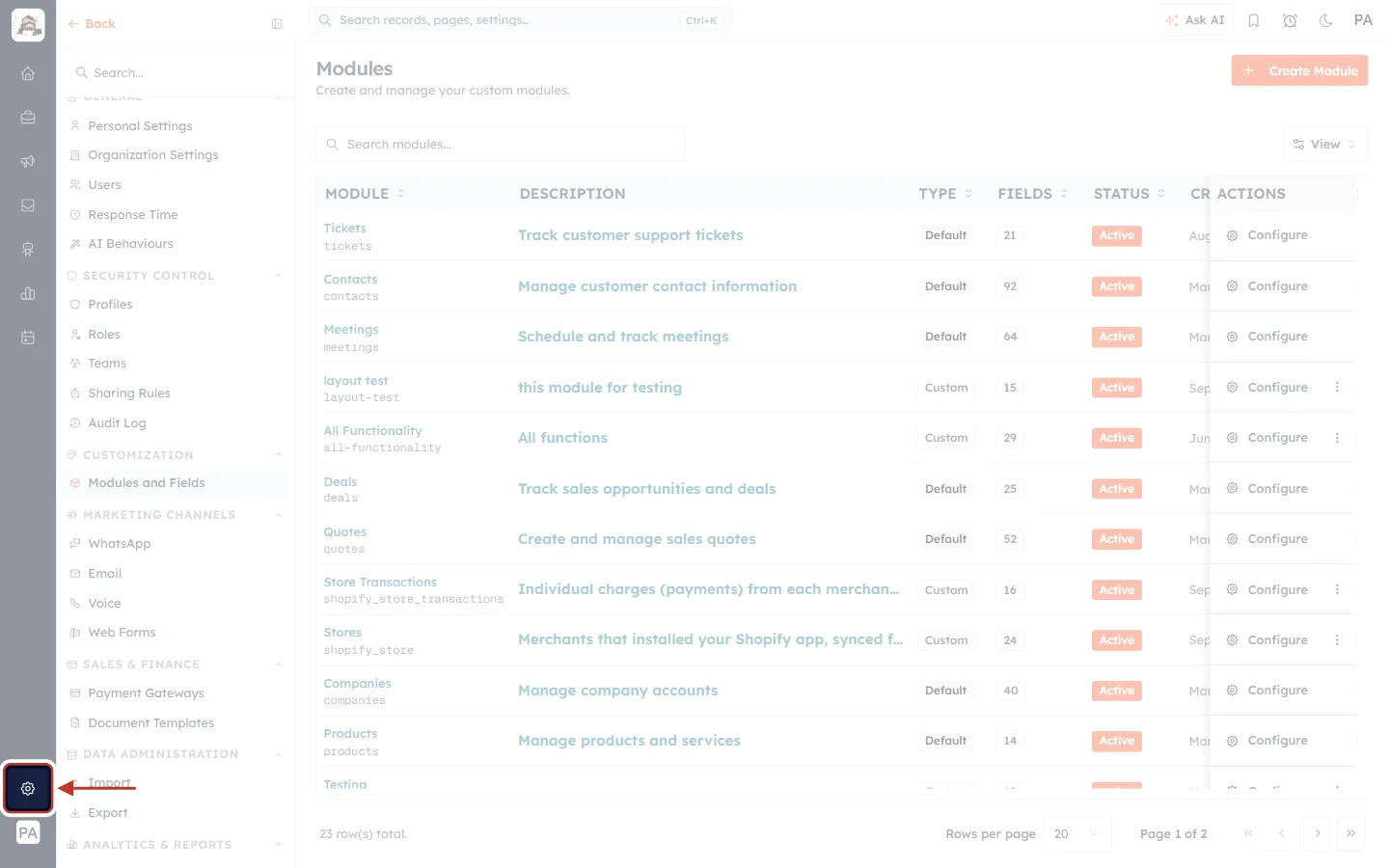
Task: Jump to last page of modules
Action: coord(1351,834)
